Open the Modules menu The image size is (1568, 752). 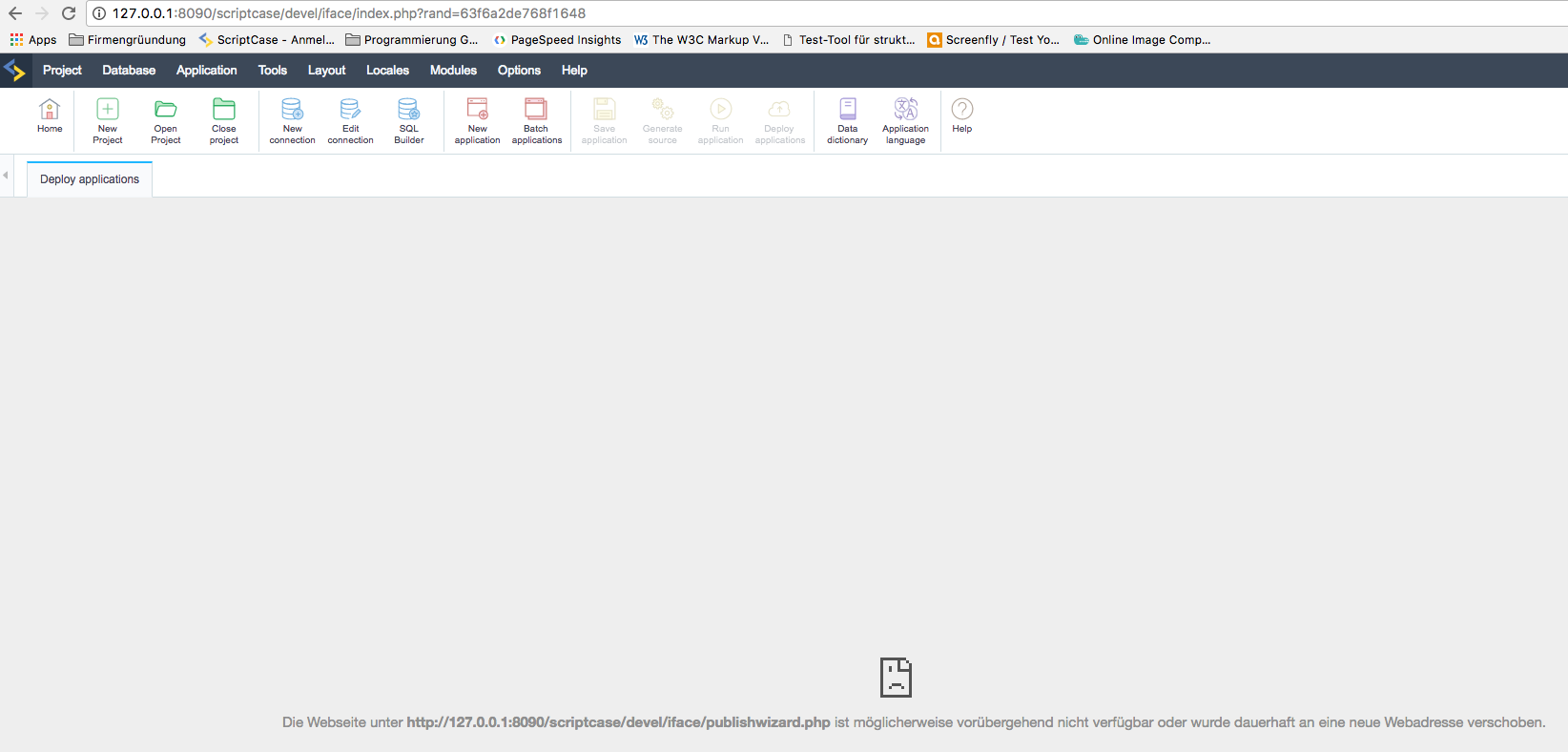tap(453, 70)
